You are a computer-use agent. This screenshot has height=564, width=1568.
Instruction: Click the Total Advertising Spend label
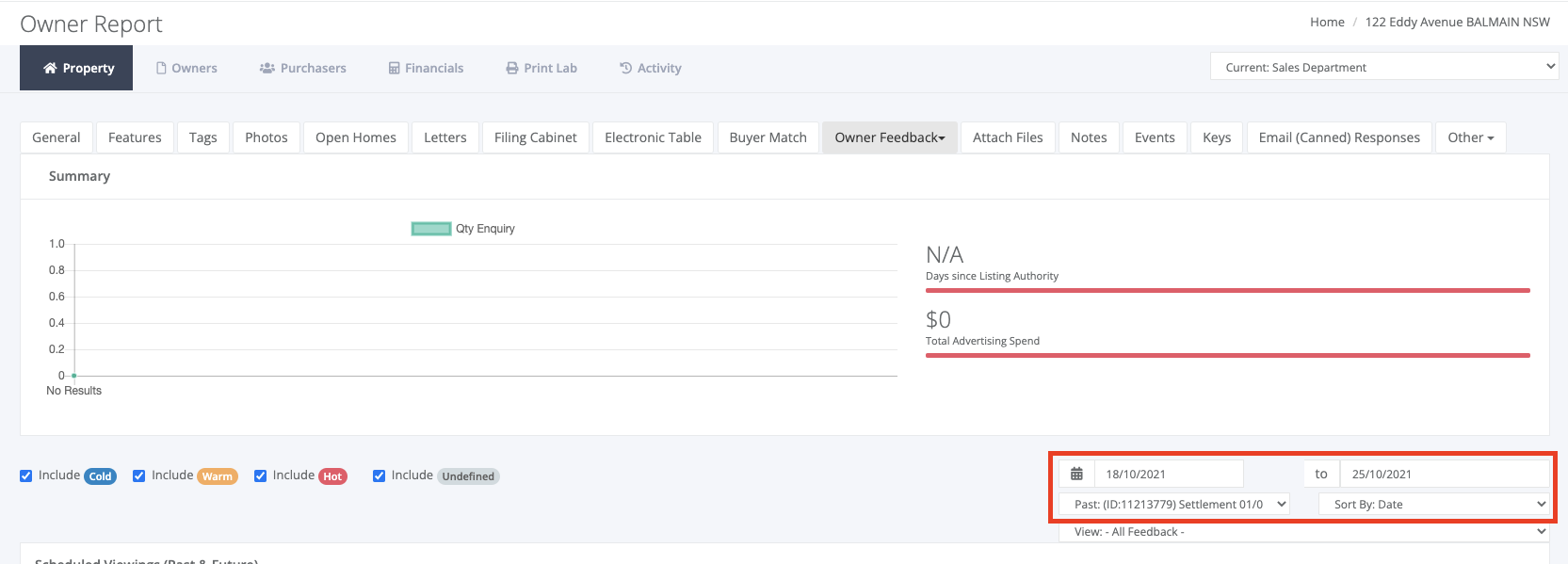[x=982, y=341]
